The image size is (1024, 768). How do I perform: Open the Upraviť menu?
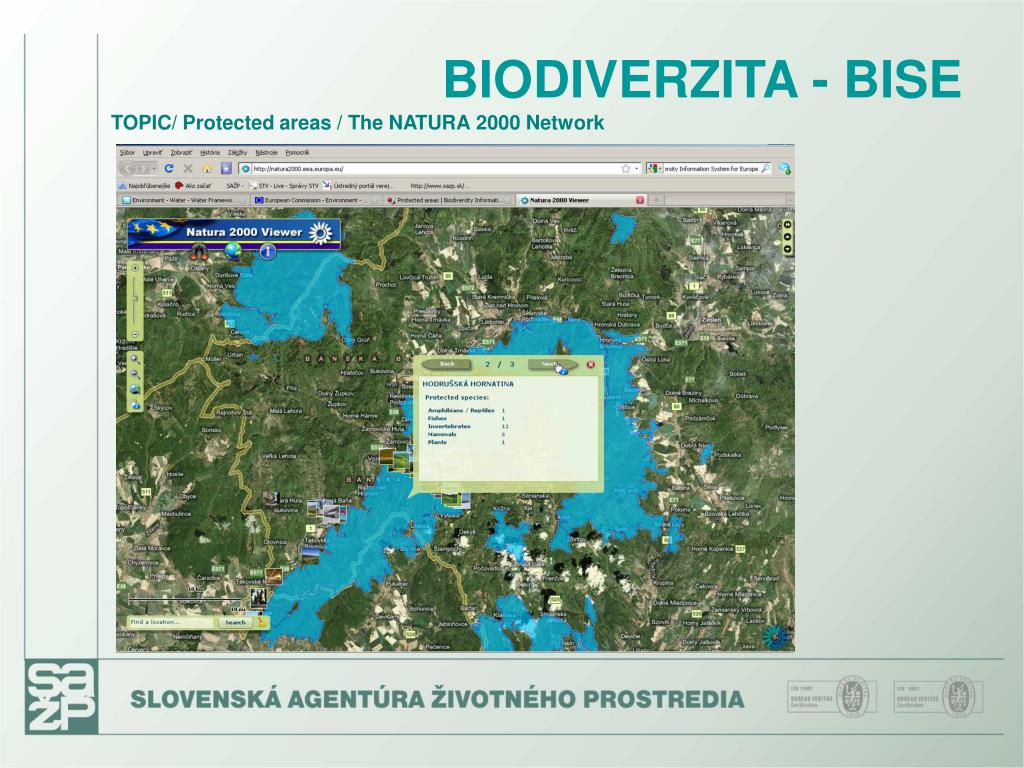pyautogui.click(x=152, y=152)
